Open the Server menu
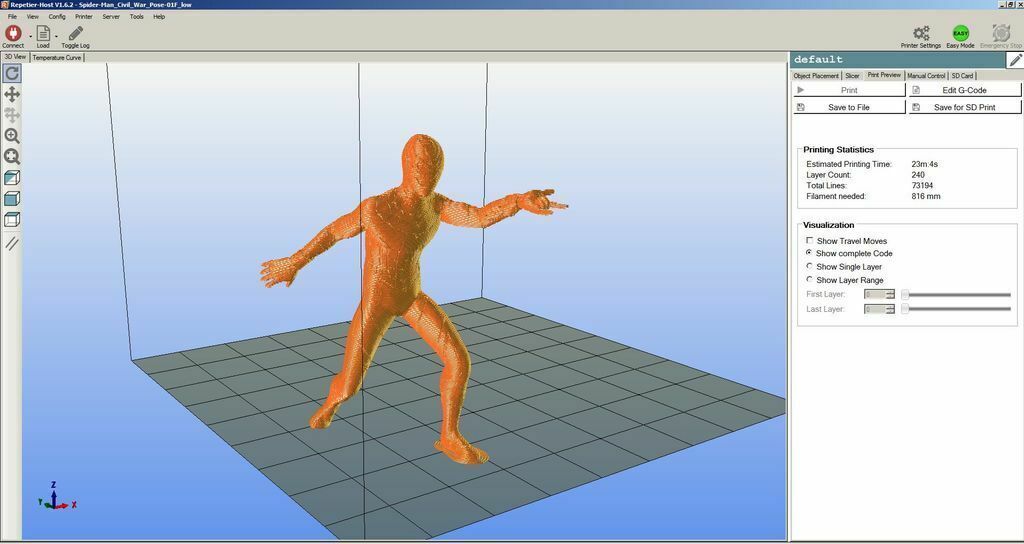Viewport: 1024px width, 544px height. tap(111, 17)
